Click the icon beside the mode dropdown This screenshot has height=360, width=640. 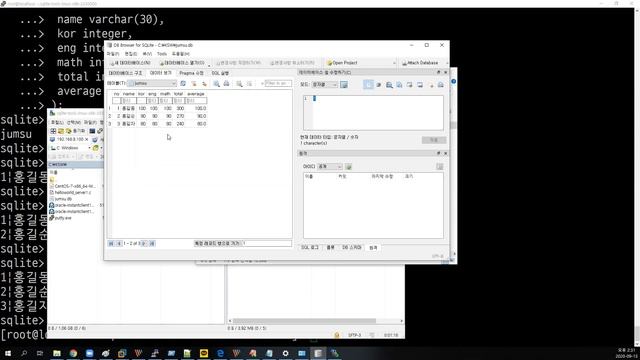344,84
